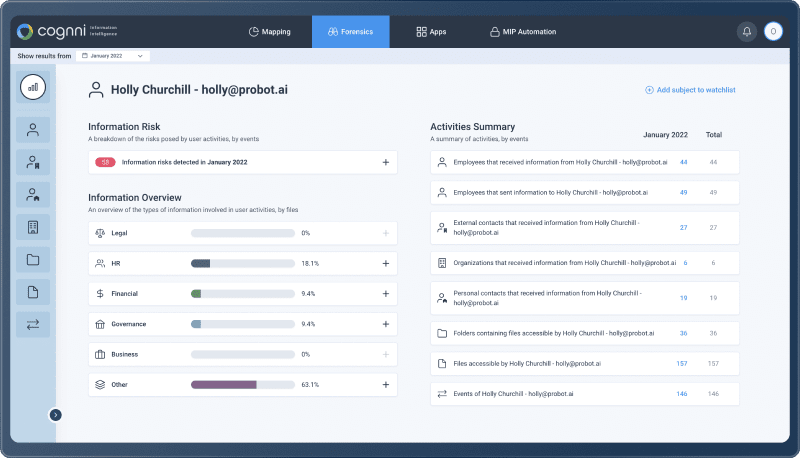Viewport: 800px width, 458px height.
Task: Expand the HR information category
Action: coord(385,264)
